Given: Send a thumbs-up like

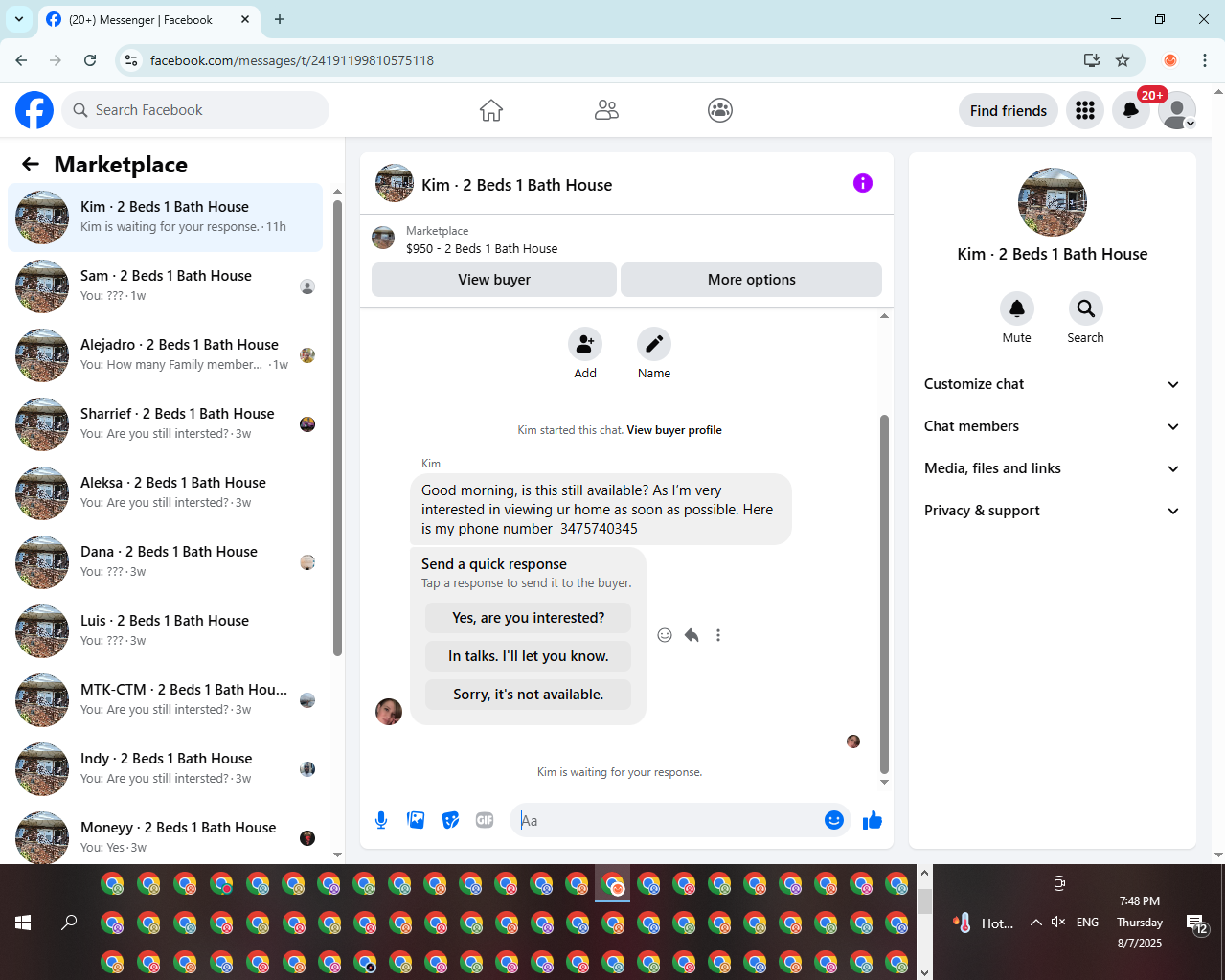Looking at the screenshot, I should [x=873, y=820].
